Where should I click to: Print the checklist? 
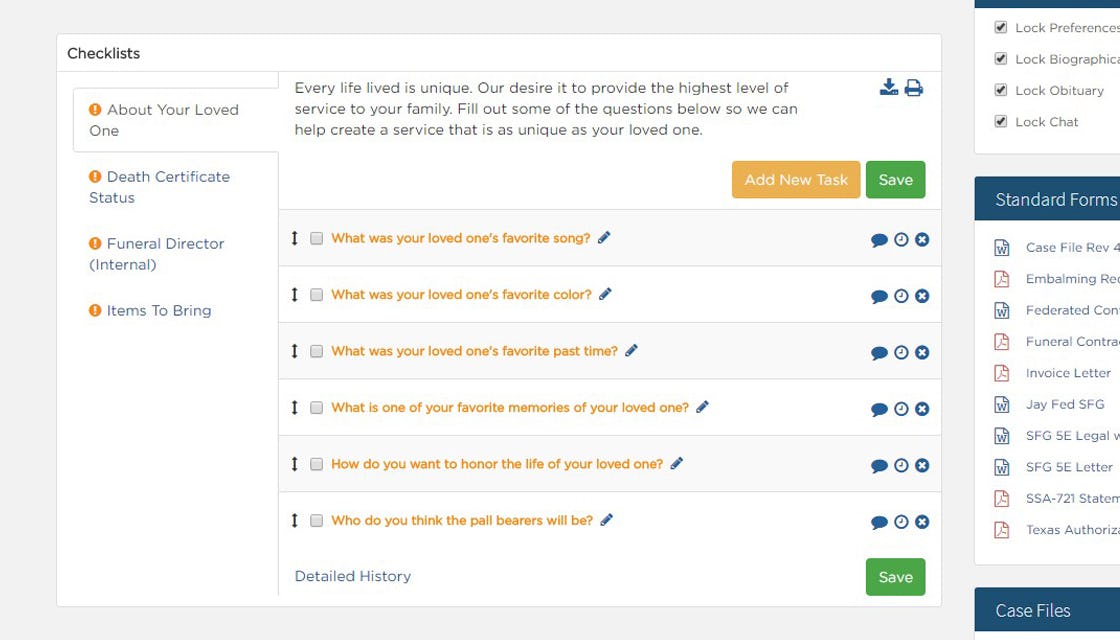coord(913,88)
